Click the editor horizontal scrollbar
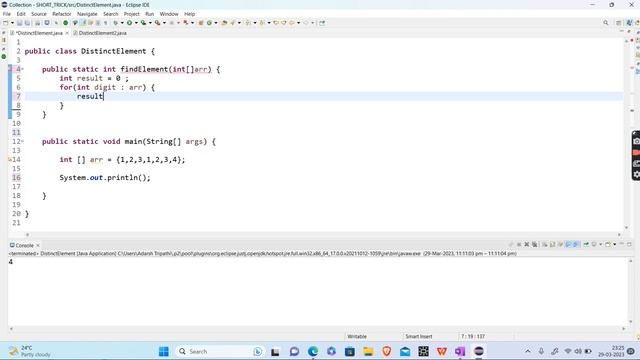Screen dimensions: 640x360 323,235
